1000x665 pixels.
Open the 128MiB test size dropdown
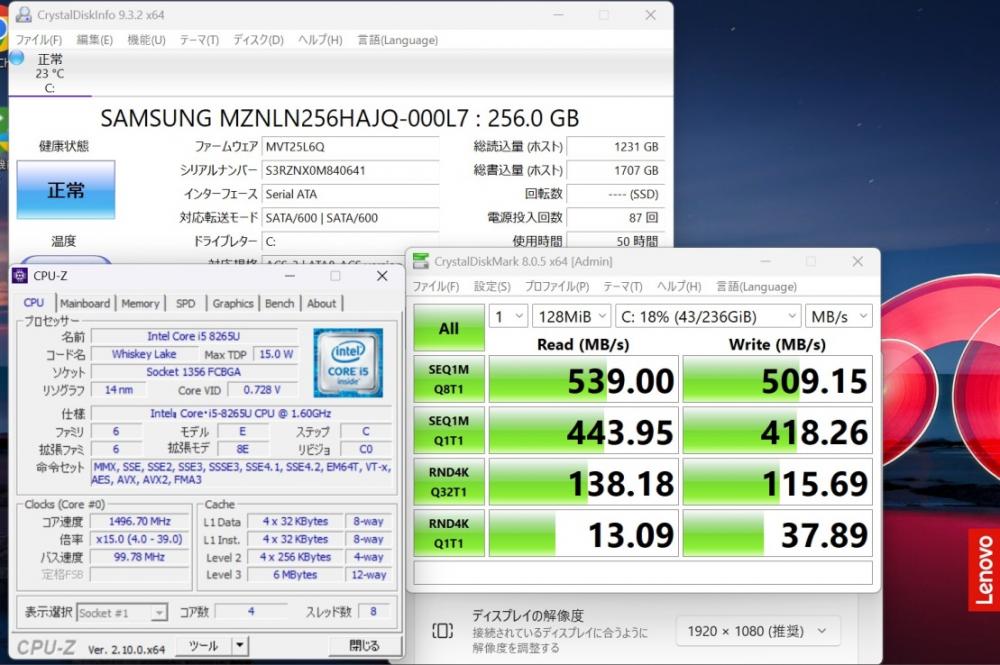tap(571, 316)
